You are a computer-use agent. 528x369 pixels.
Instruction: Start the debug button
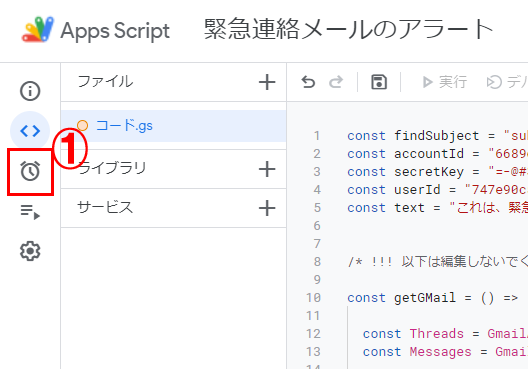507,82
